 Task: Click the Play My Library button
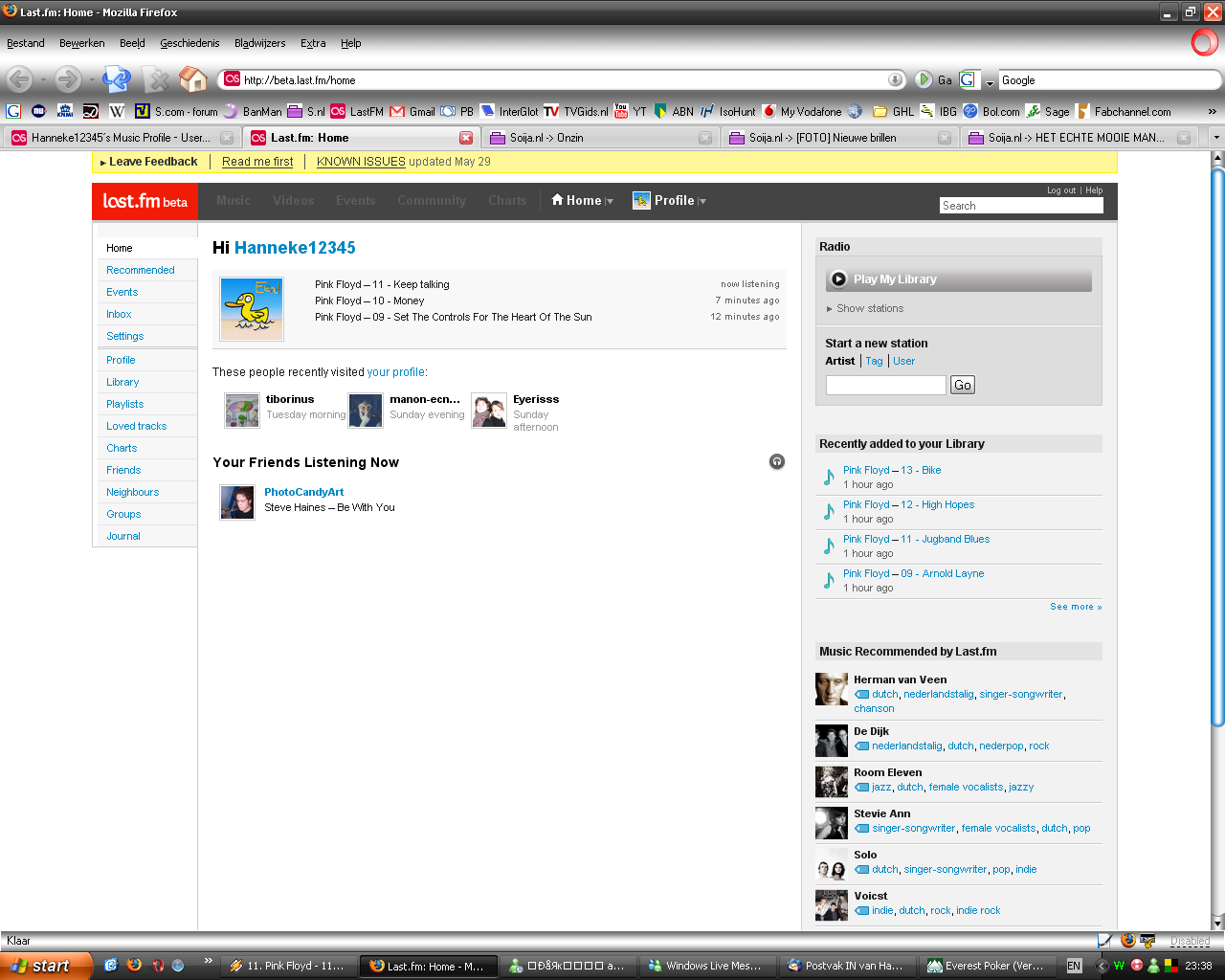click(959, 278)
